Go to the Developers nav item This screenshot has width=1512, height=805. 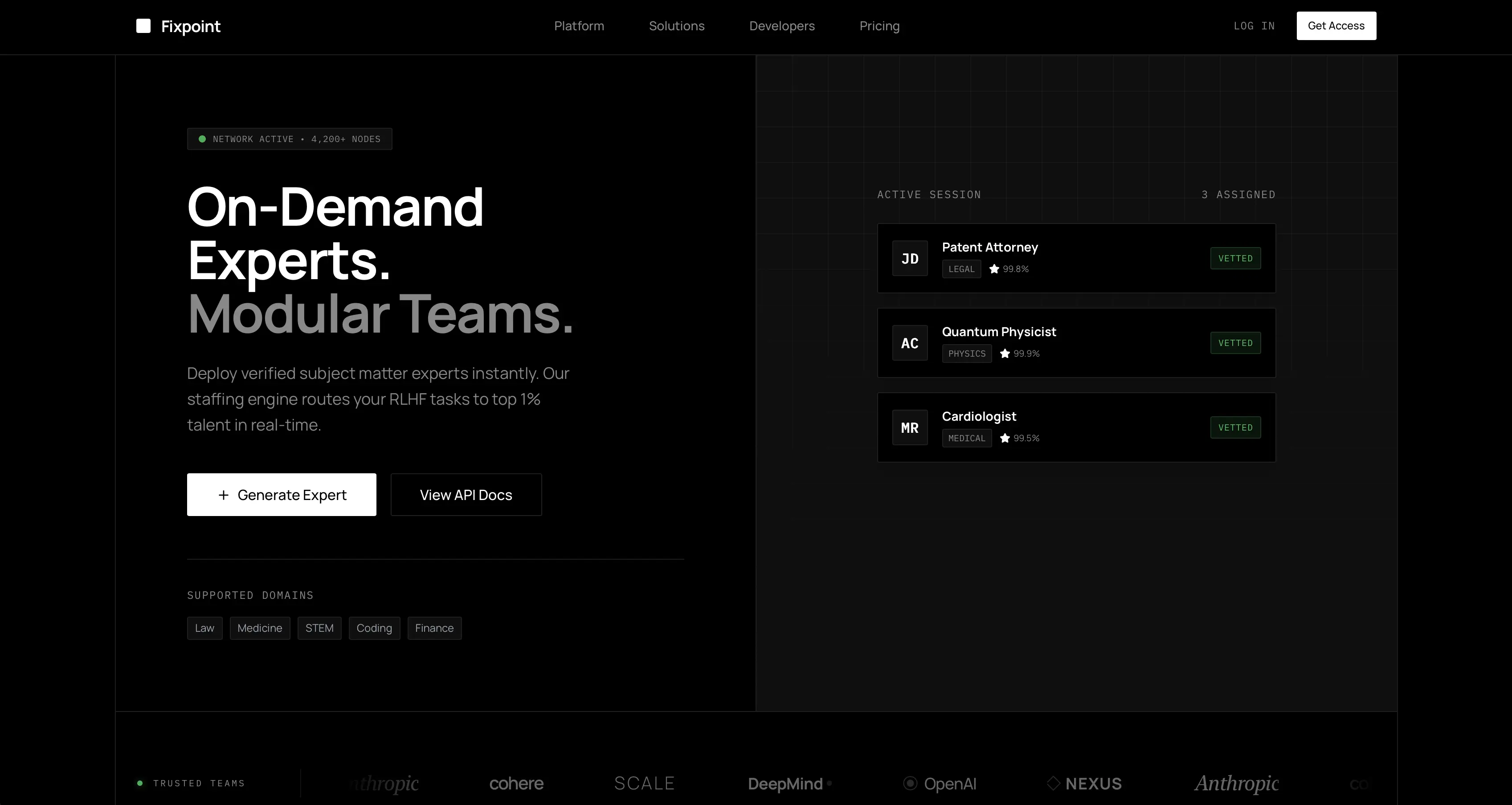[x=782, y=26]
